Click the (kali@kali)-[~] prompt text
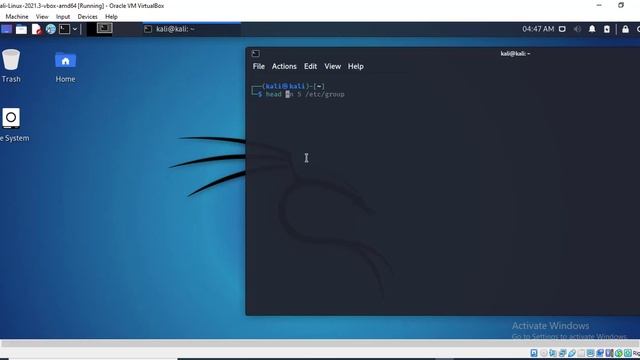This screenshot has height=360, width=640. click(293, 86)
